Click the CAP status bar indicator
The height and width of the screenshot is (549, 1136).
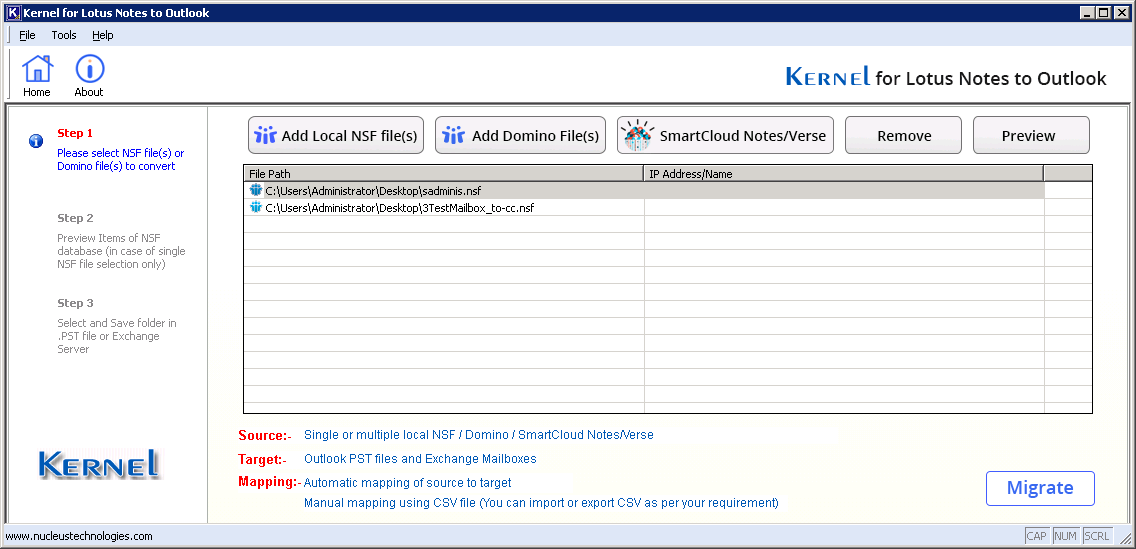point(1037,536)
